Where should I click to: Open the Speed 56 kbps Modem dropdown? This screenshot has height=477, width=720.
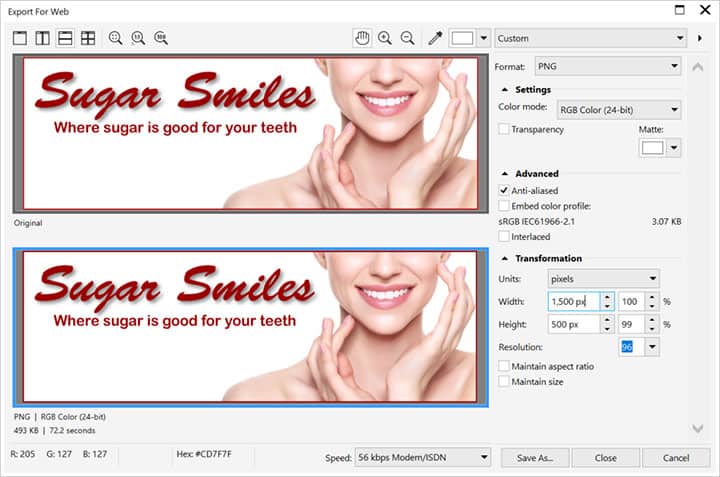[x=422, y=458]
